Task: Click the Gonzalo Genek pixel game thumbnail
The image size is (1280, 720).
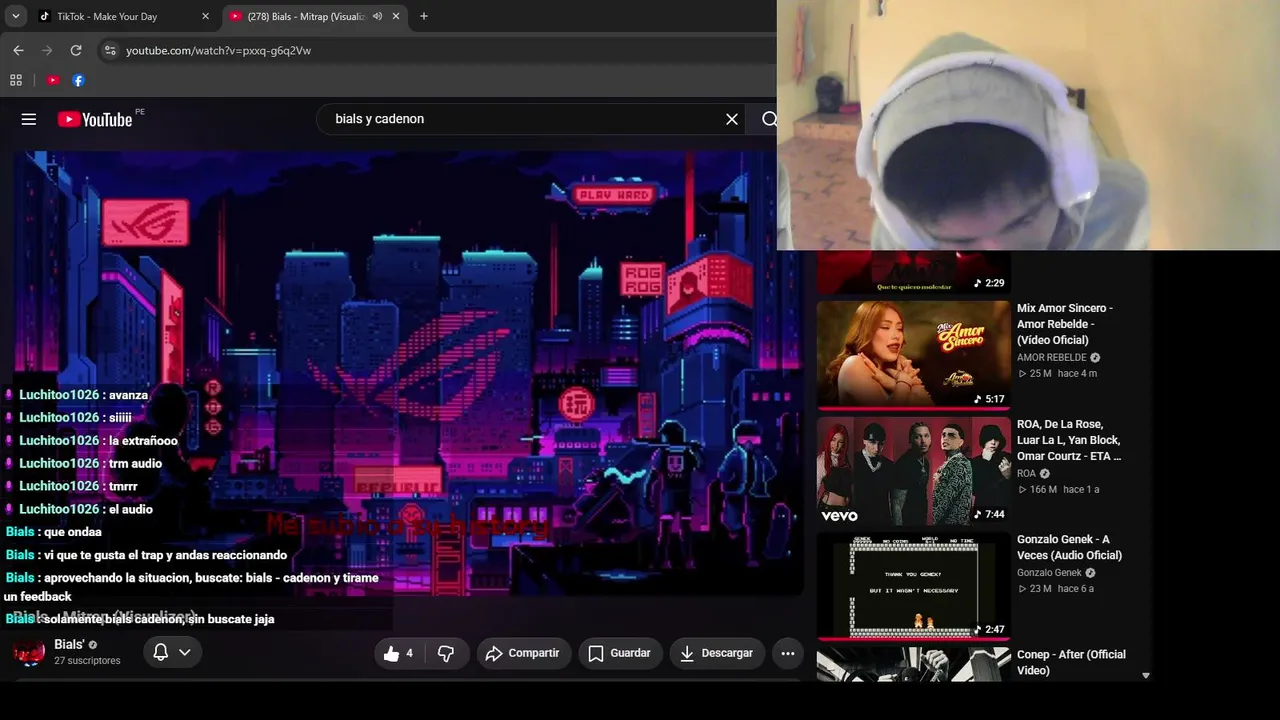Action: coord(914,586)
